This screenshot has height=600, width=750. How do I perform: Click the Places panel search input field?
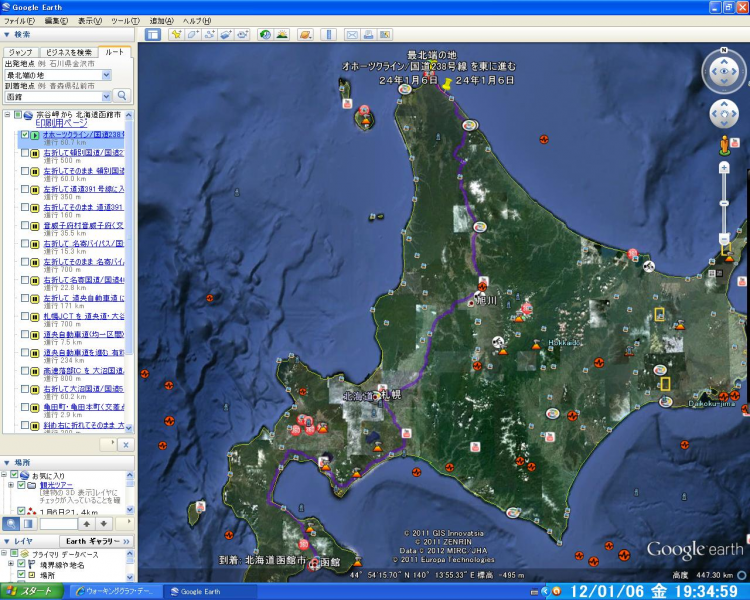pos(58,523)
